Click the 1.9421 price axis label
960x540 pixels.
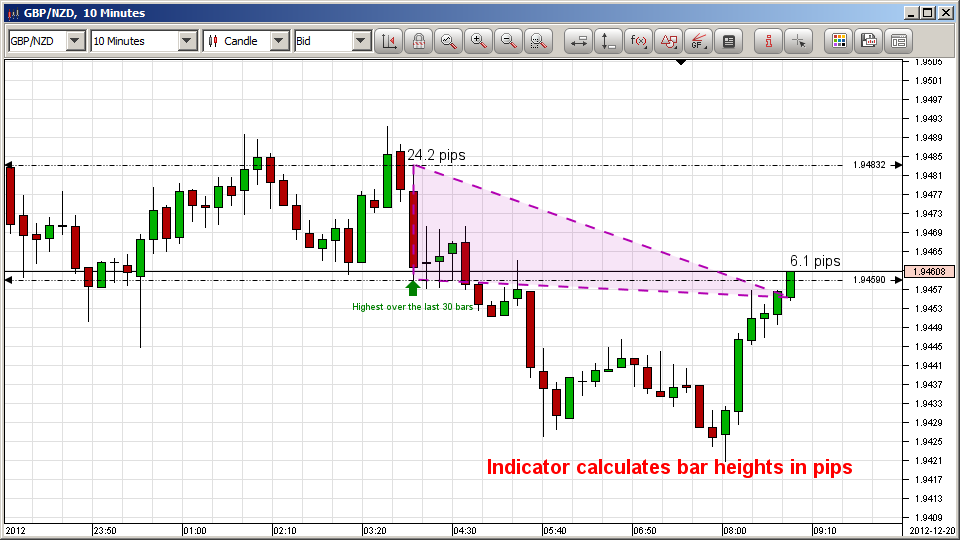tap(929, 460)
